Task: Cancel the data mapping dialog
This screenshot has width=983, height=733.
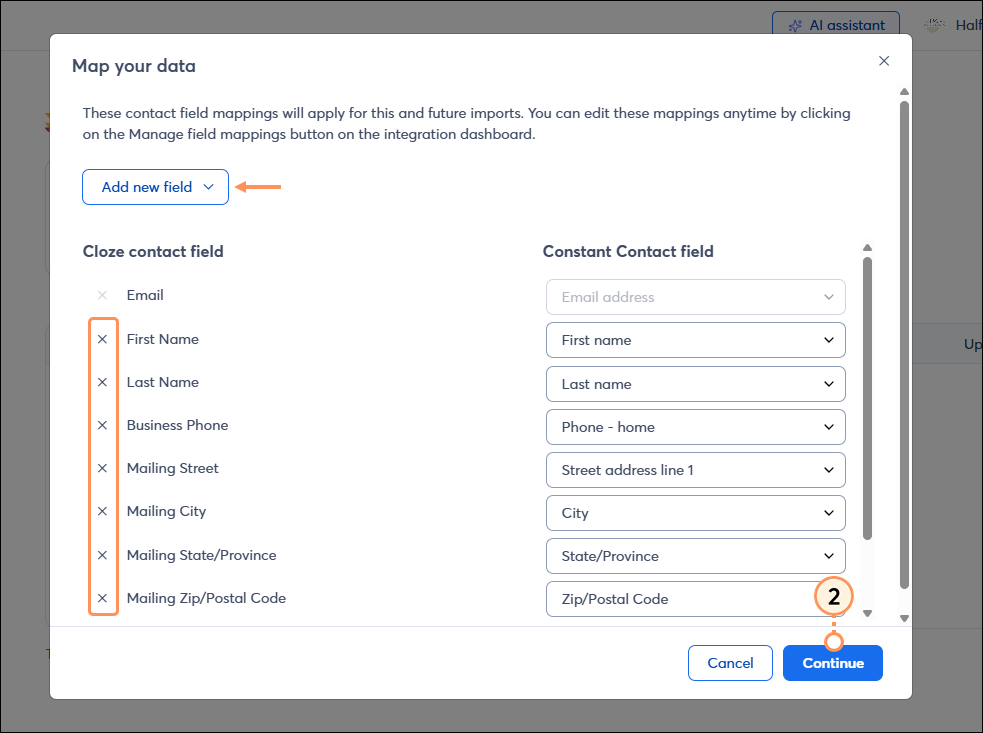Action: (730, 662)
